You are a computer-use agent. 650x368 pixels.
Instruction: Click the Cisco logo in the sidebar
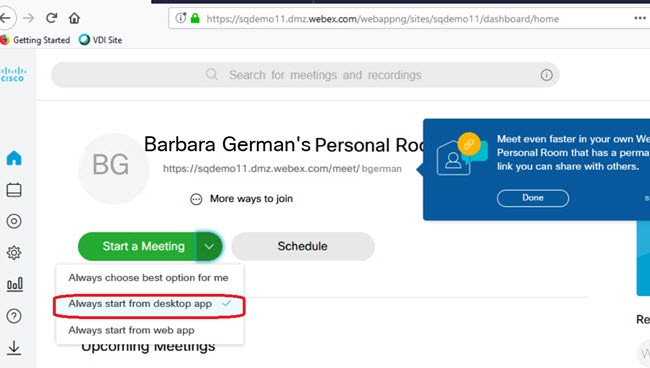(13, 74)
